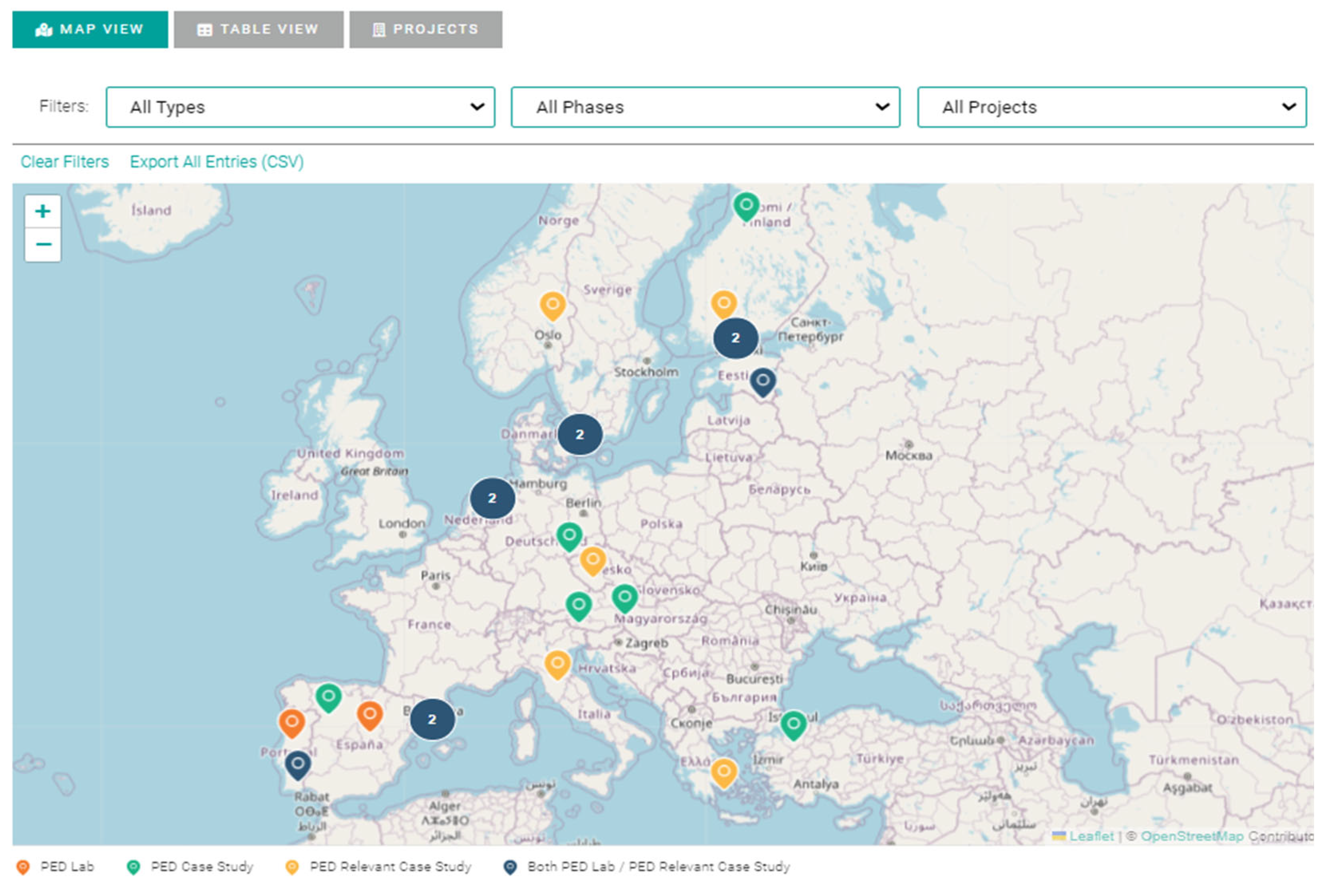
Task: Click green PED Case Study marker over Finland
Action: coord(746,206)
